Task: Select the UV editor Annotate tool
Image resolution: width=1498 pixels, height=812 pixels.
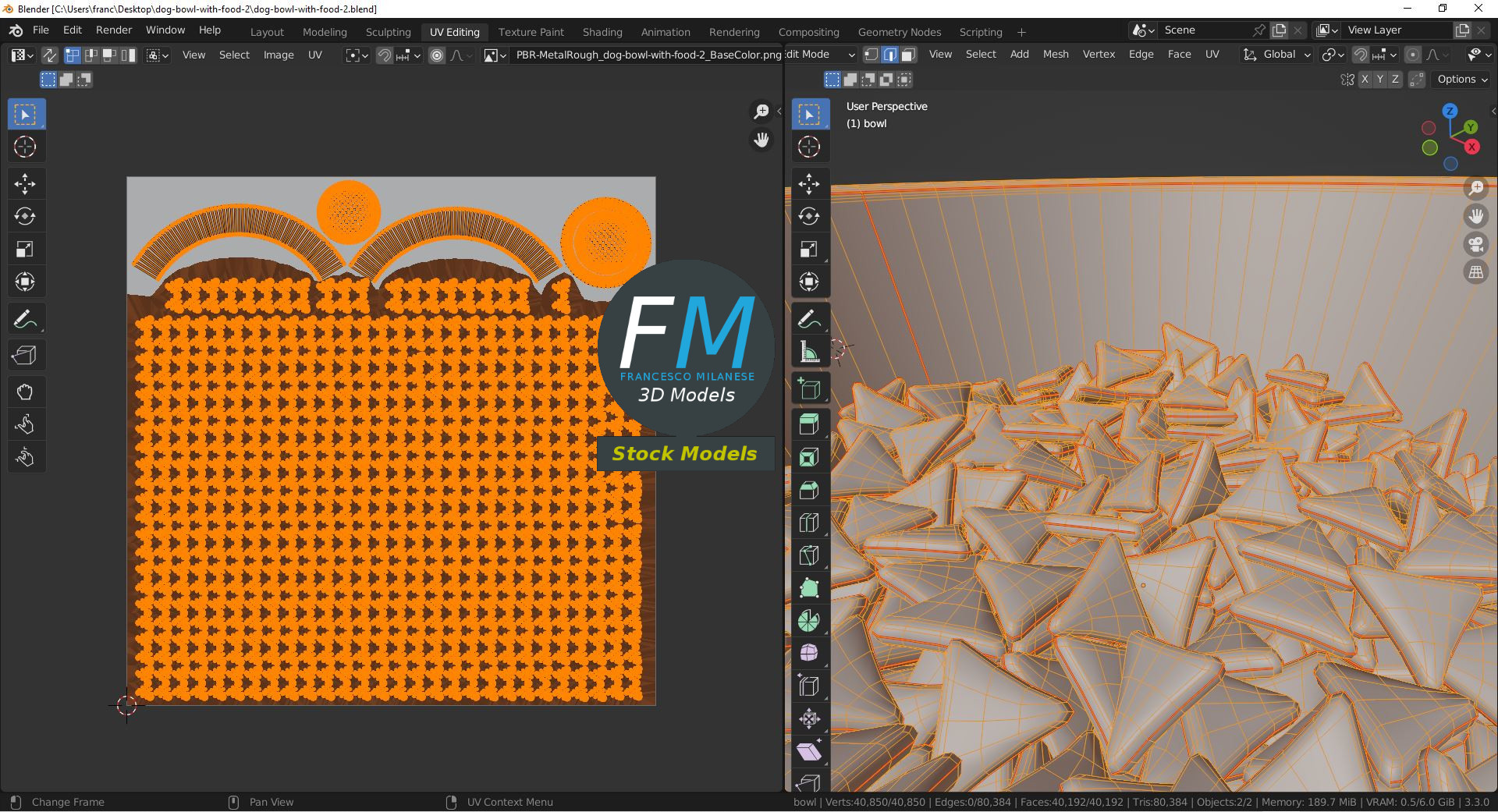Action: 25,319
